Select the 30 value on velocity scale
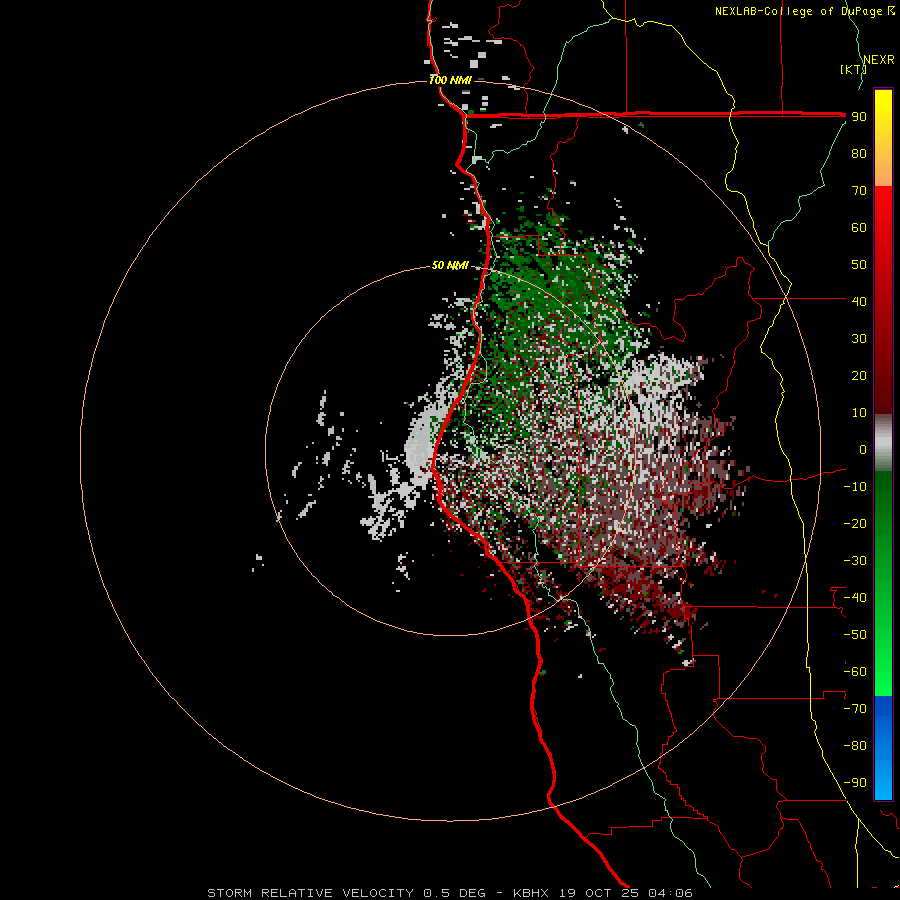 [859, 339]
